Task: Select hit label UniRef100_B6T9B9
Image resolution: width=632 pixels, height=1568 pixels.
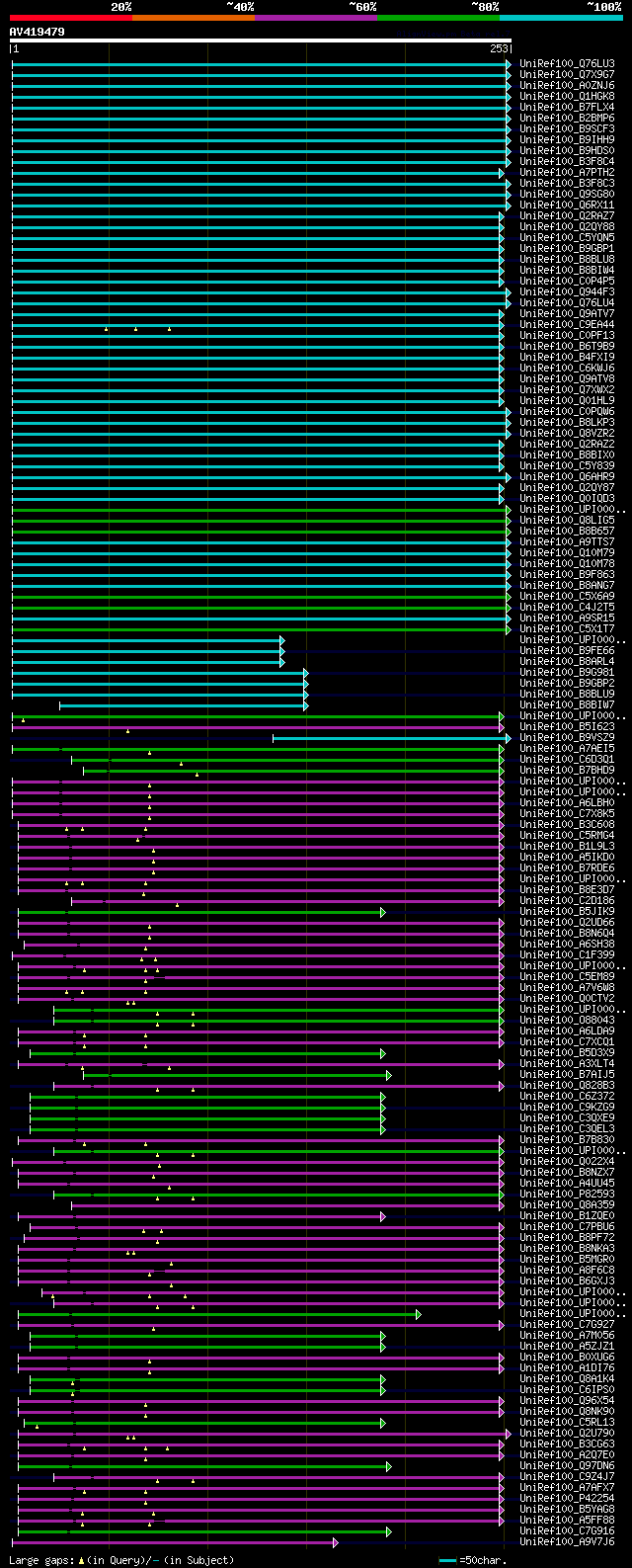Action: pyautogui.click(x=567, y=347)
